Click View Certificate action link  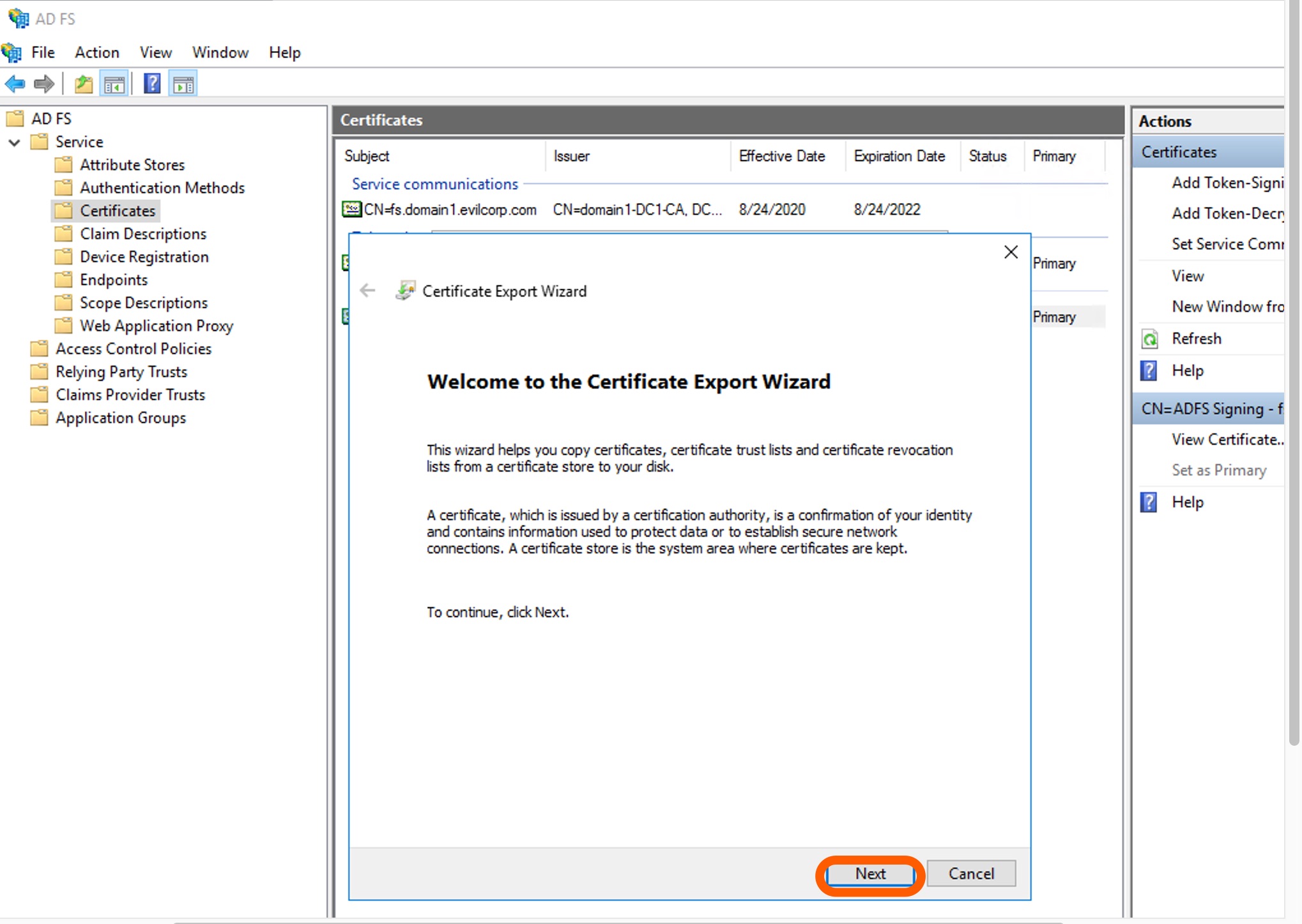[1227, 440]
